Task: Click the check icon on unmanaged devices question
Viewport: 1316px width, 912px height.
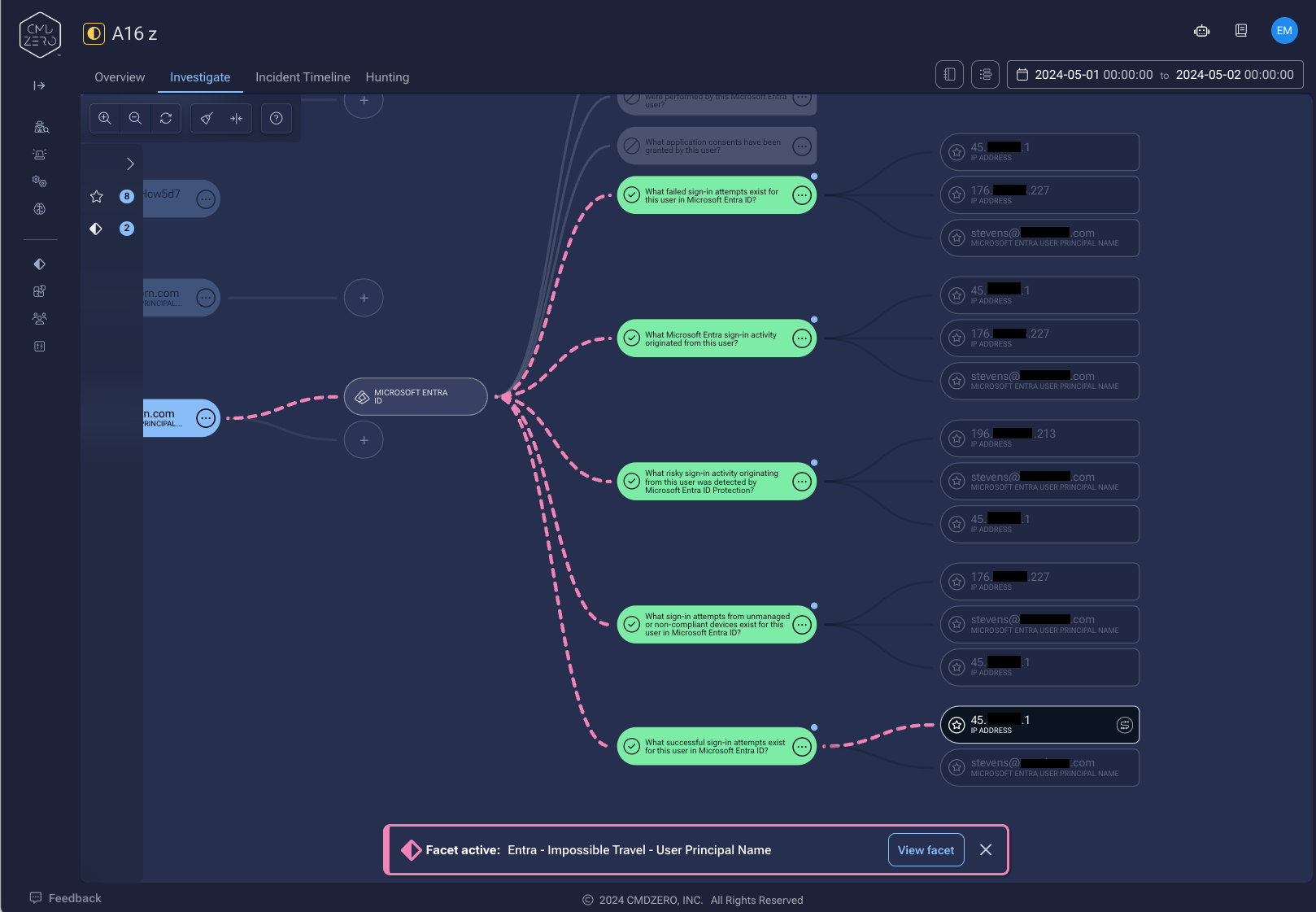Action: (632, 625)
